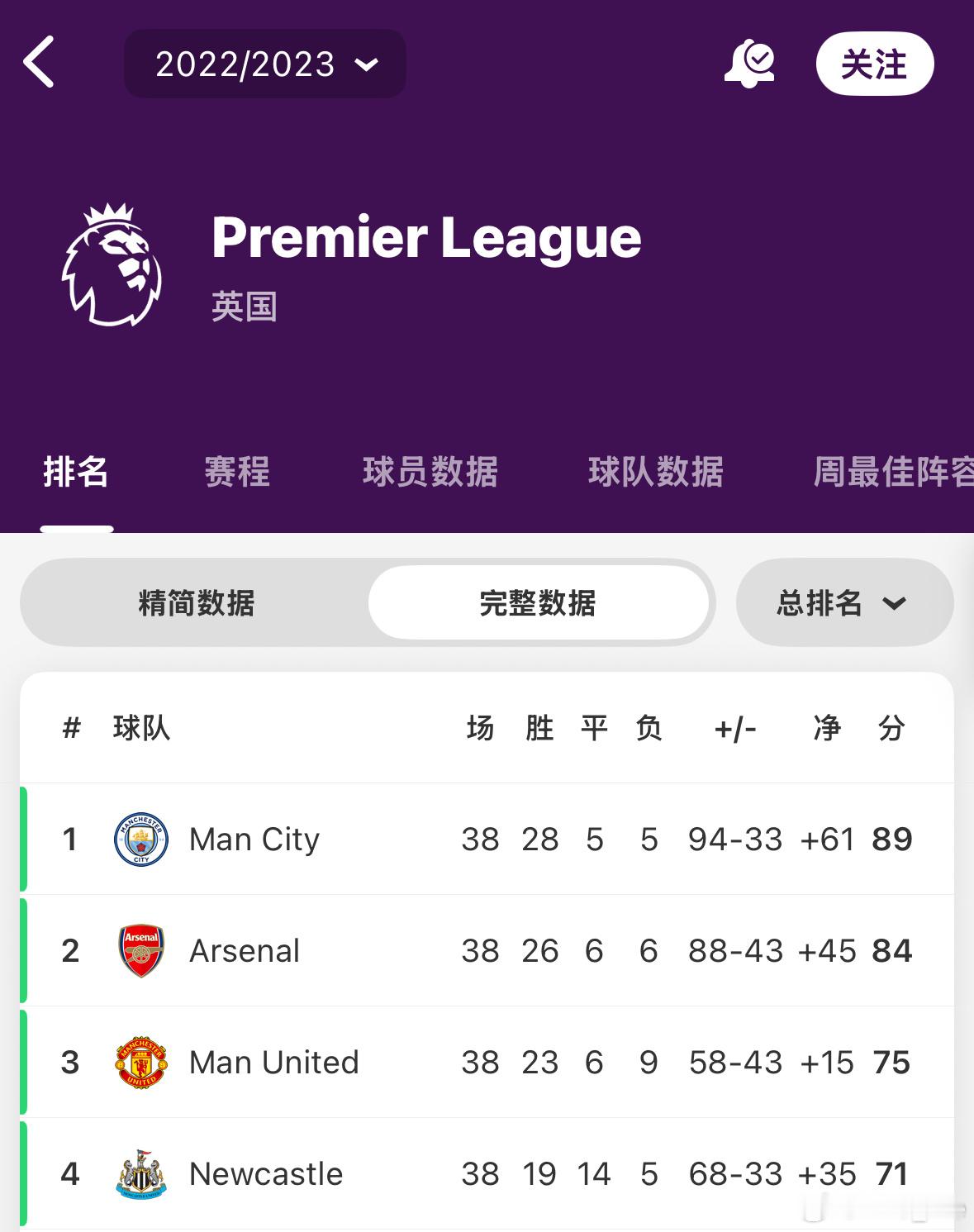
Task: Switch to 精简数据 compact view
Action: [197, 602]
